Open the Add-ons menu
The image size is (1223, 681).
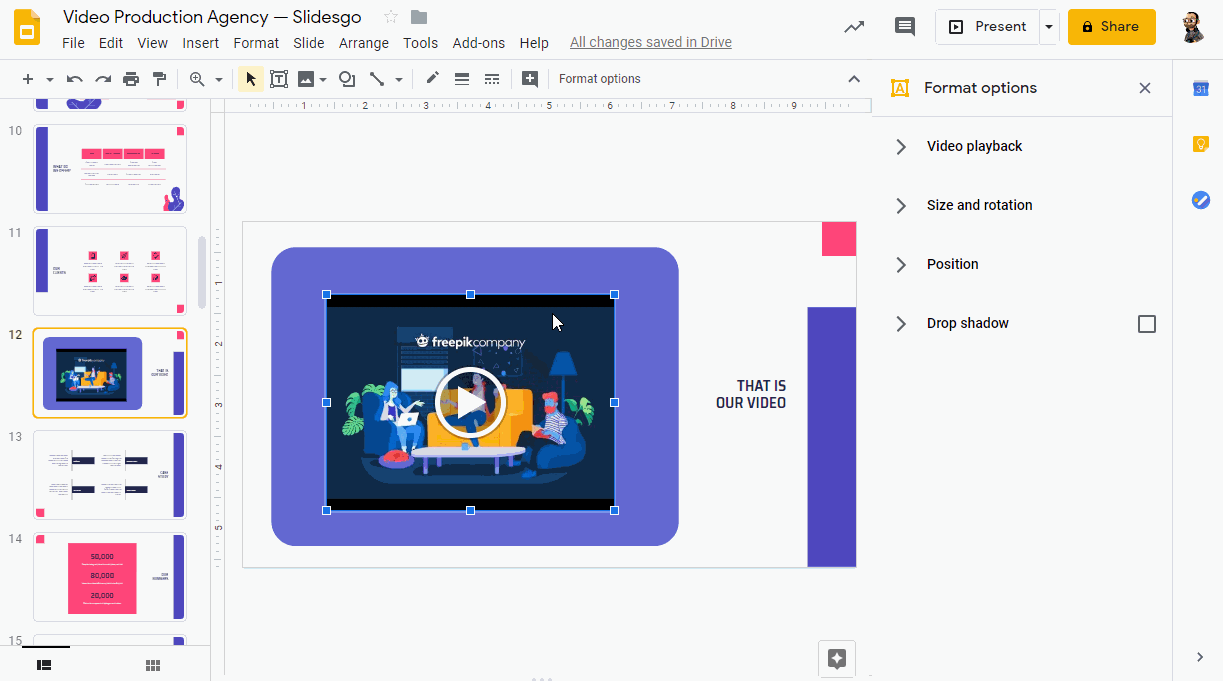479,43
